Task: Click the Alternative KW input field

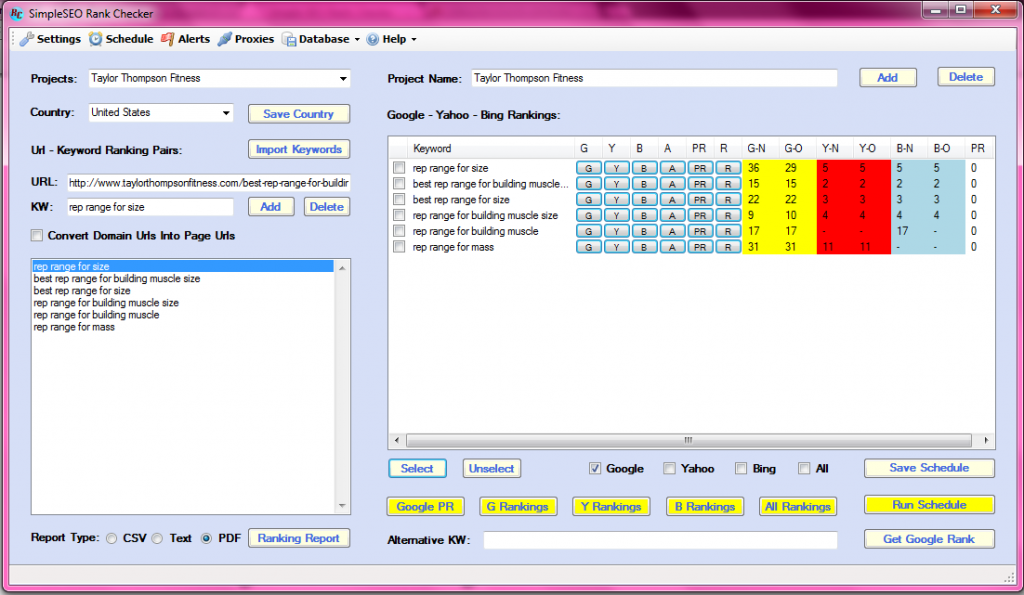Action: point(660,540)
